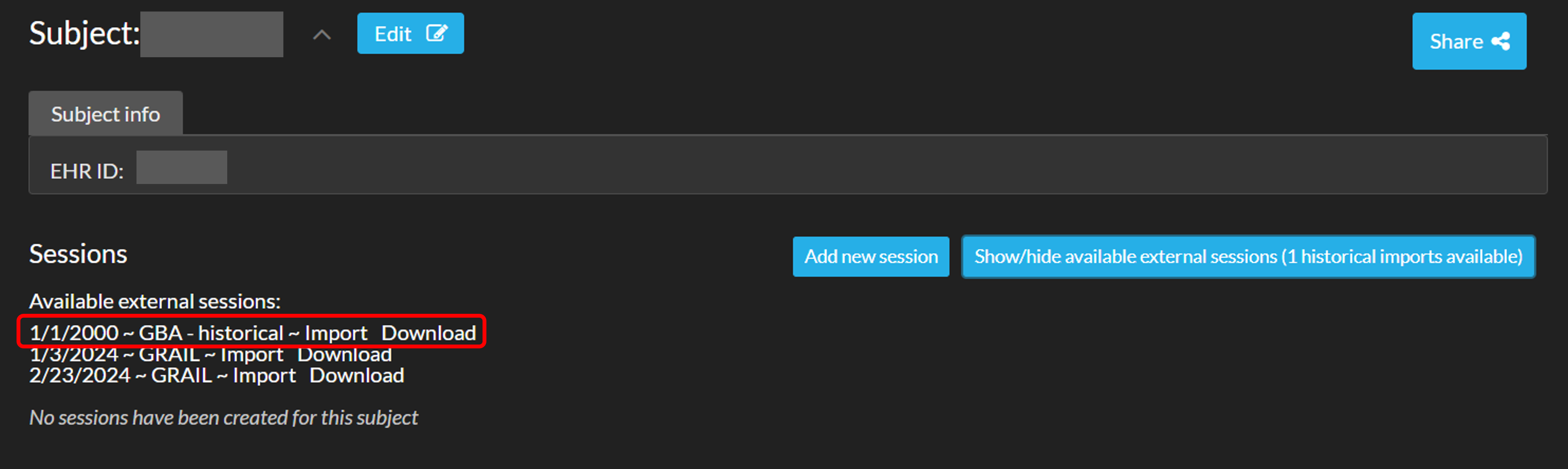Import the 1/3/2024 GRAIL session

[251, 355]
